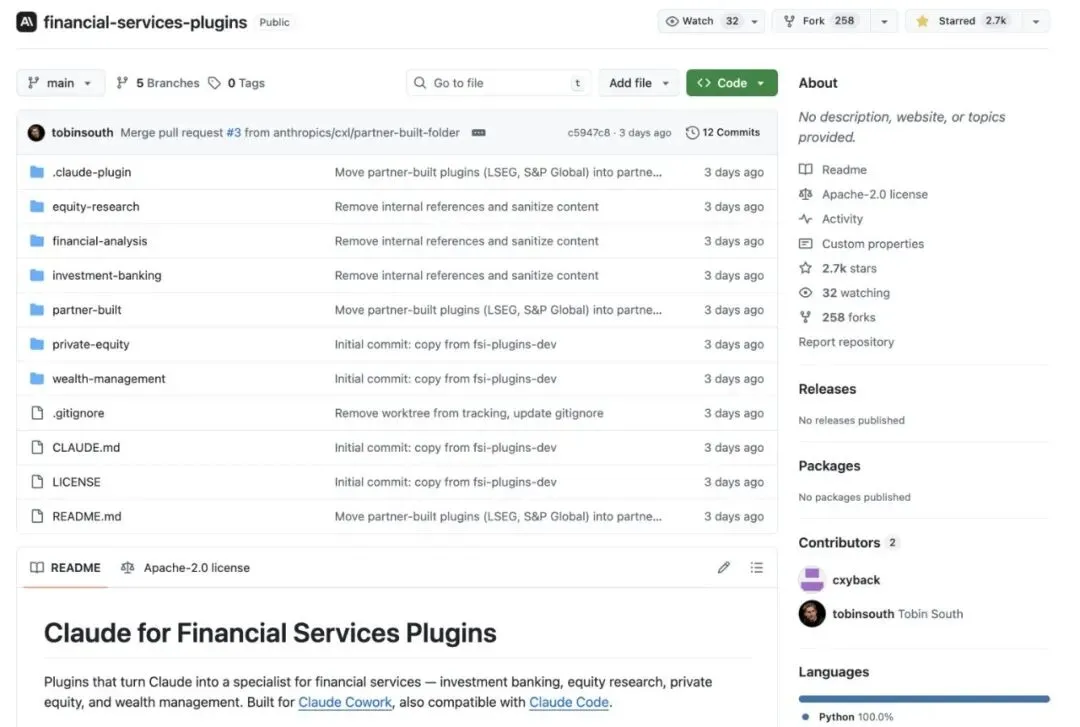Screen dimensions: 1080x727
Task: Click the cxyback contributor avatar
Action: [812, 580]
